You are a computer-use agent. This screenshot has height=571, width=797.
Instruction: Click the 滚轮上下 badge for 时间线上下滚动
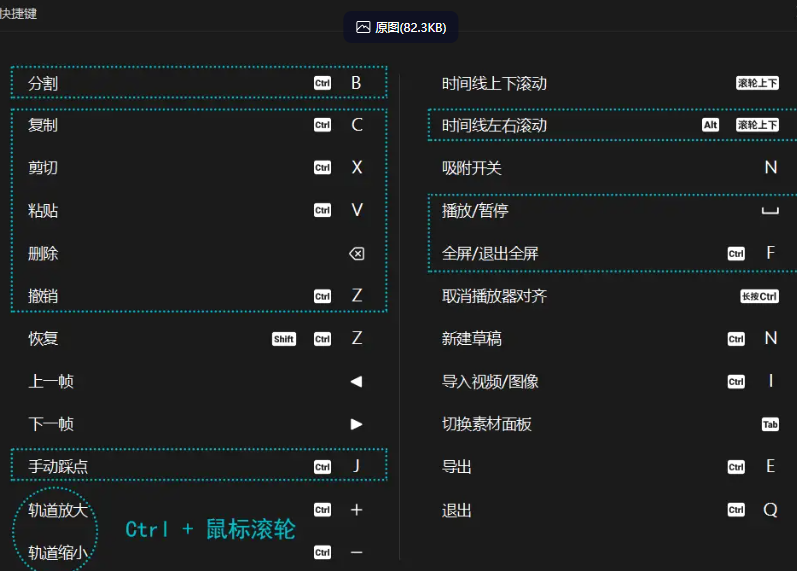click(x=757, y=83)
